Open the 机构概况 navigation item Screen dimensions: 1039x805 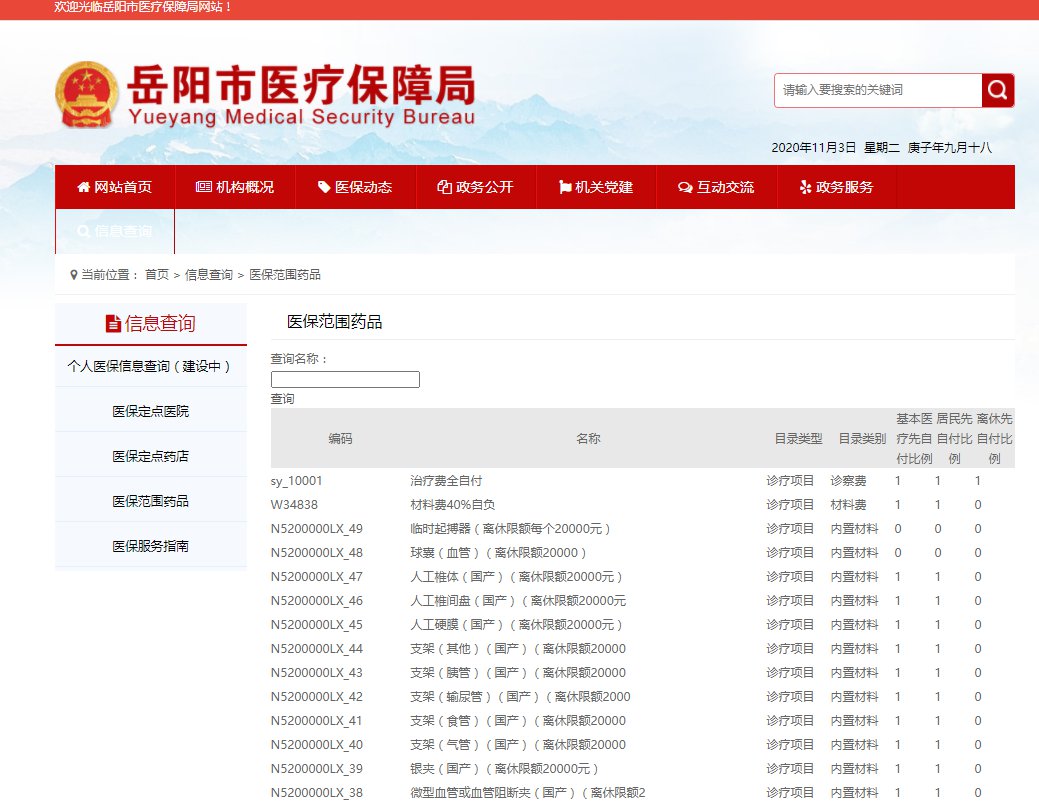click(235, 187)
